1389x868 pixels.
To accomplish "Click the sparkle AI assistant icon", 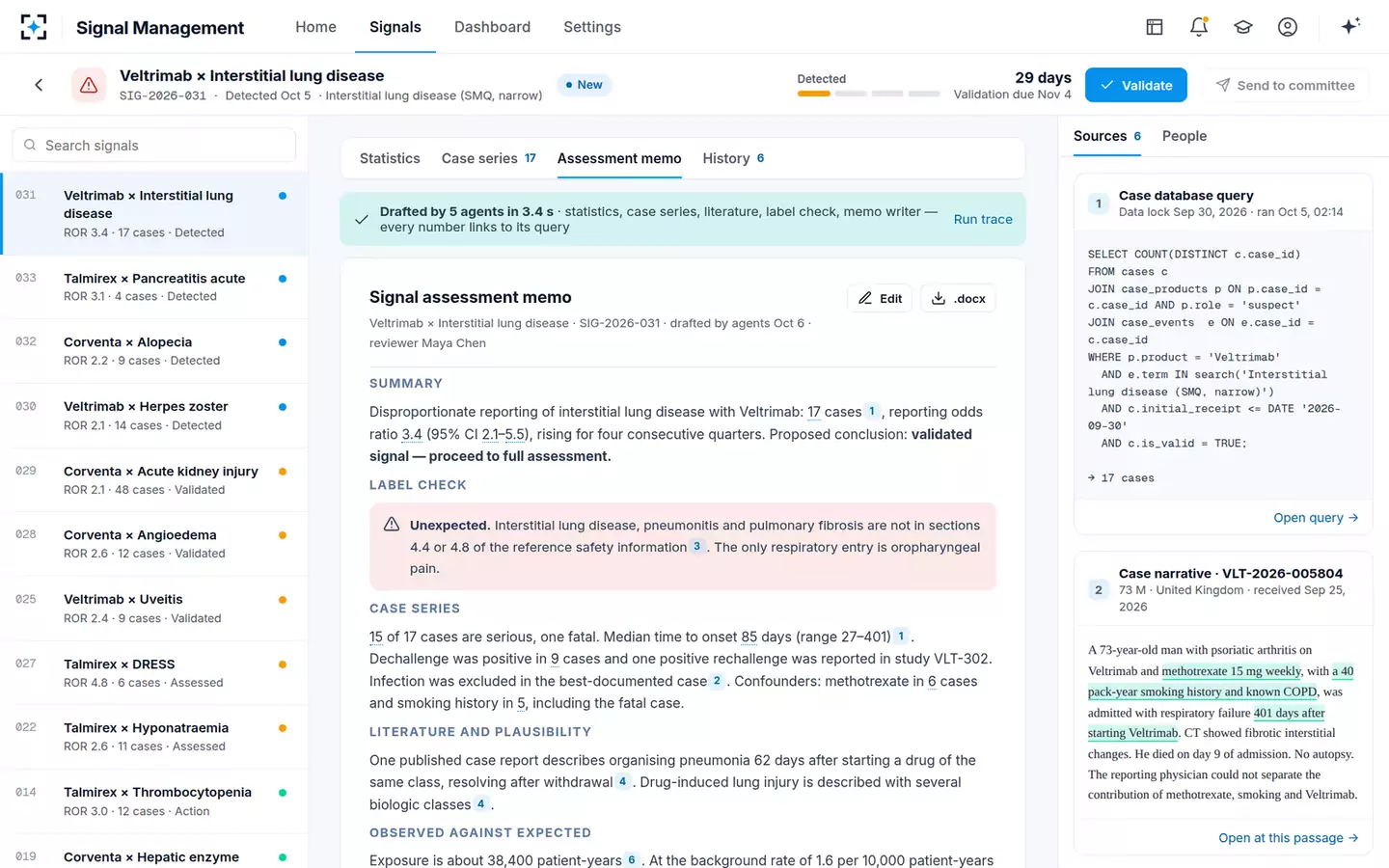I will (1350, 26).
